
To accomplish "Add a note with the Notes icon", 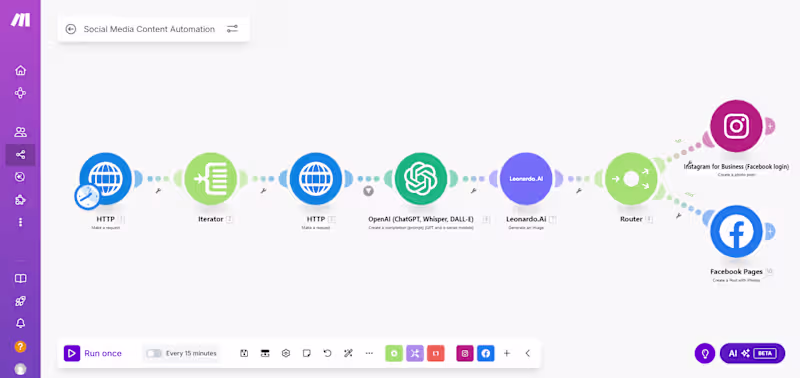I will click(307, 353).
